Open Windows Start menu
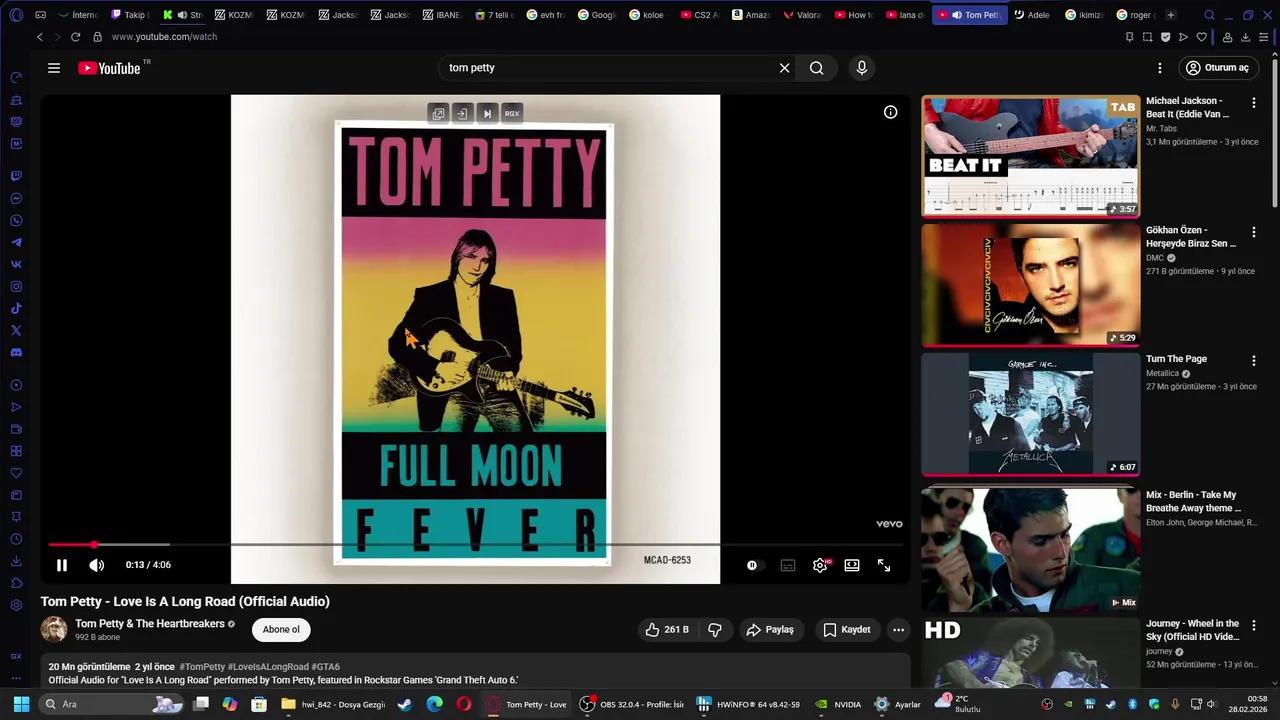 [x=21, y=704]
